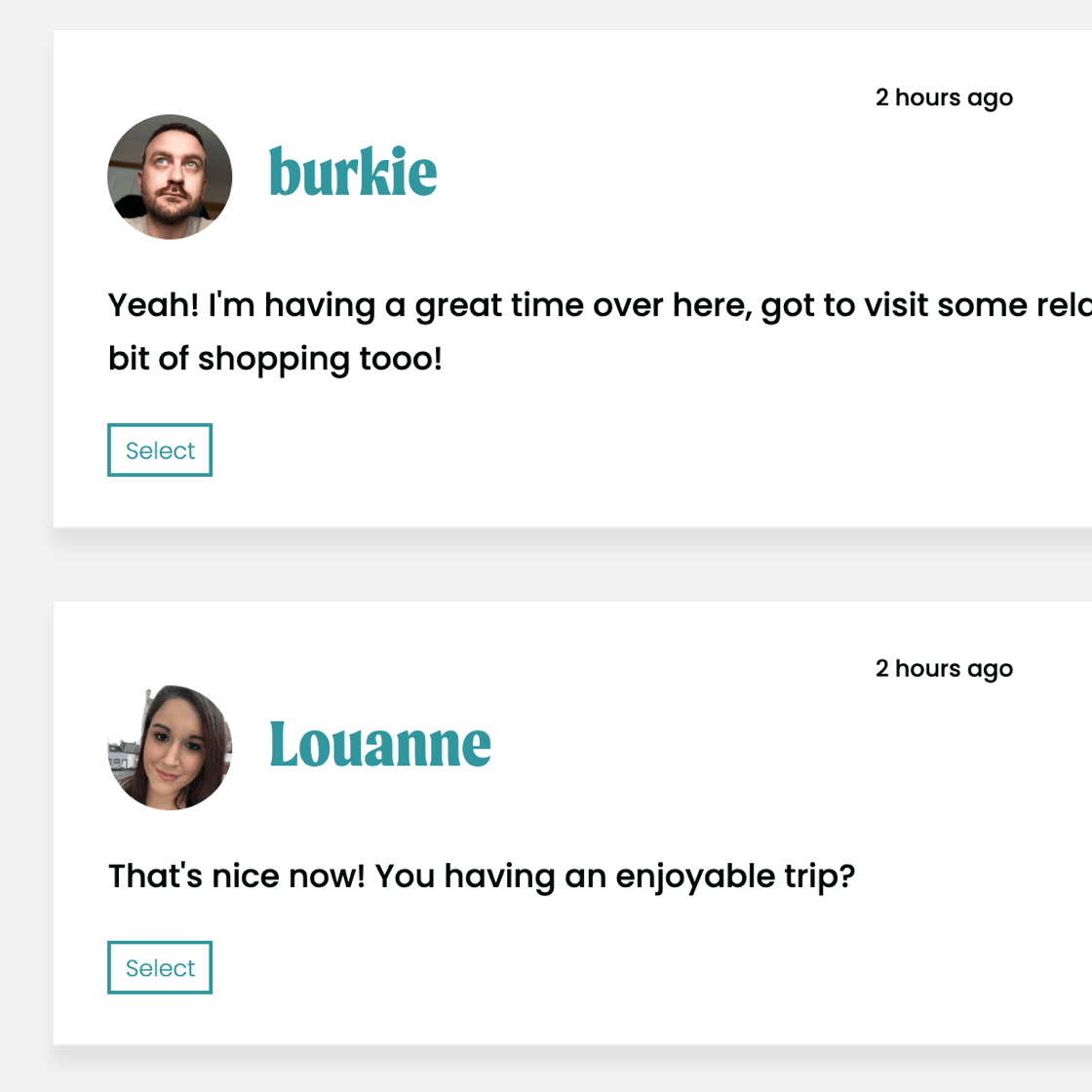Click the gray margin left of the cards
The width and height of the screenshot is (1092, 1092).
tap(25, 565)
